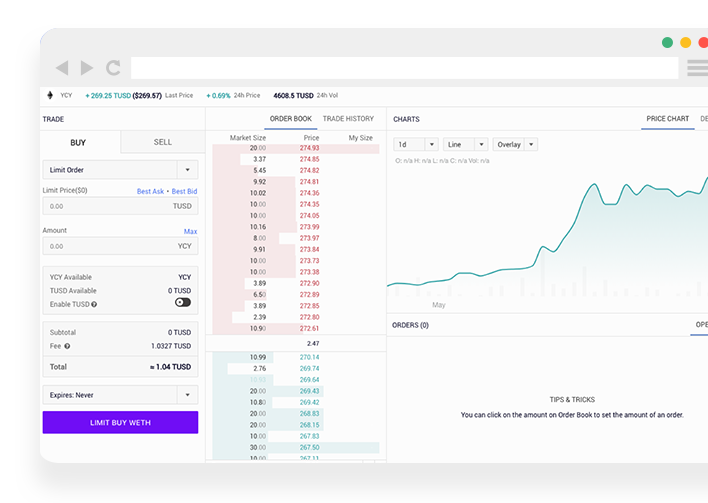Select the PRICE CHART tab
The width and height of the screenshot is (708, 503).
667,119
